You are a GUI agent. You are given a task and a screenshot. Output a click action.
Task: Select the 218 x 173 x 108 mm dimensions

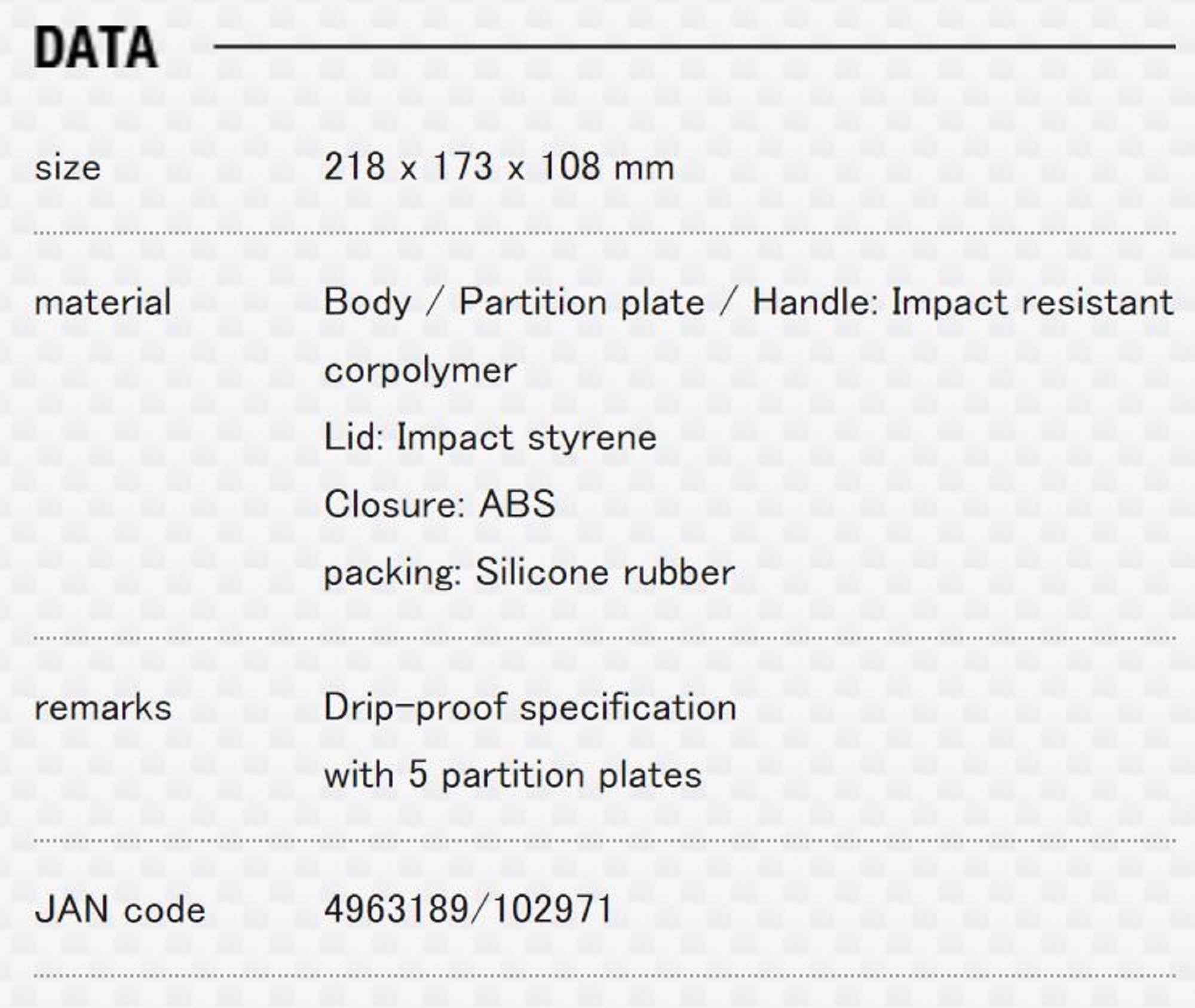(x=498, y=167)
